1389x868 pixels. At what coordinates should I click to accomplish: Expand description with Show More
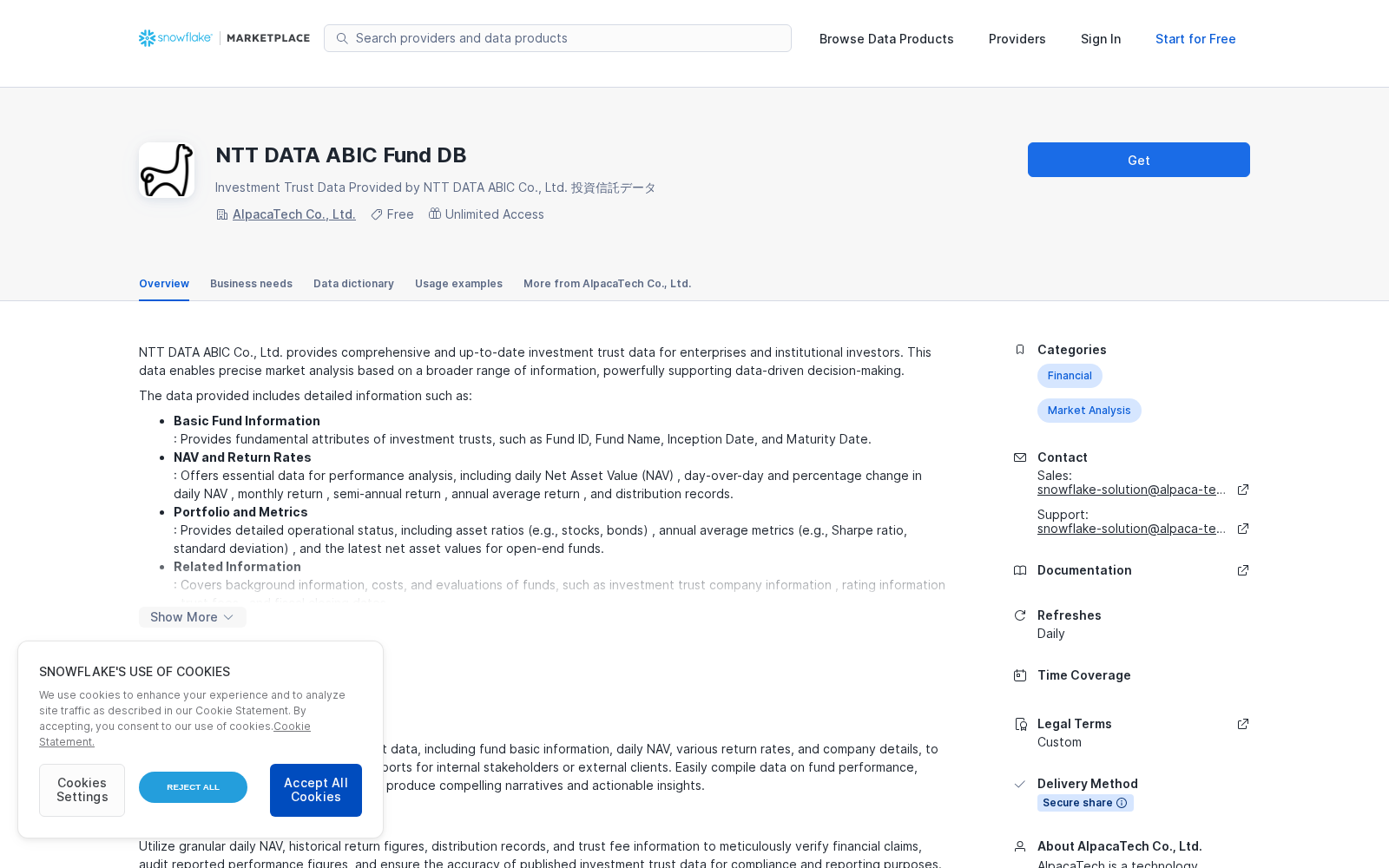pyautogui.click(x=193, y=617)
